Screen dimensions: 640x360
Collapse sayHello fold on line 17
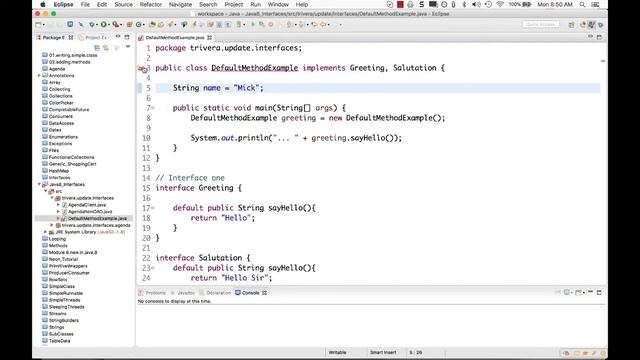(x=153, y=208)
